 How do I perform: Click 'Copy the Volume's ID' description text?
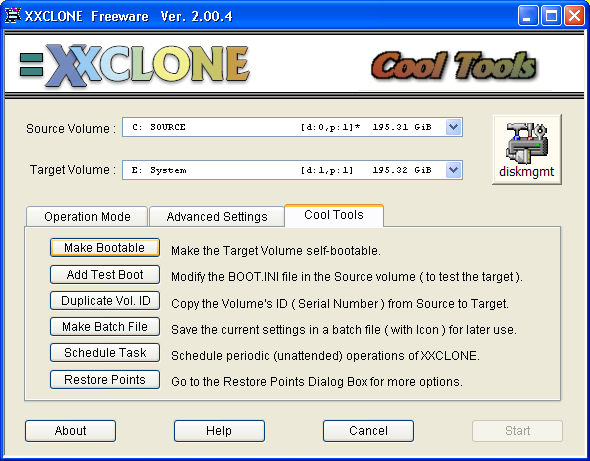point(340,303)
